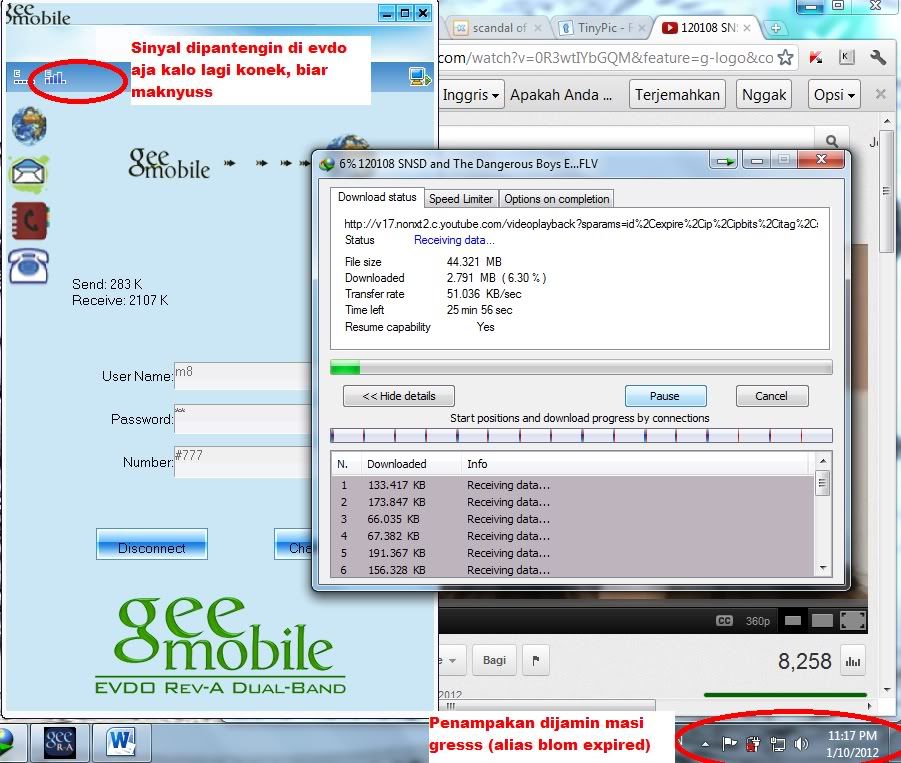Image resolution: width=901 pixels, height=763 pixels.
Task: Click the taskbar clock showing 11:17 PM
Action: 852,743
